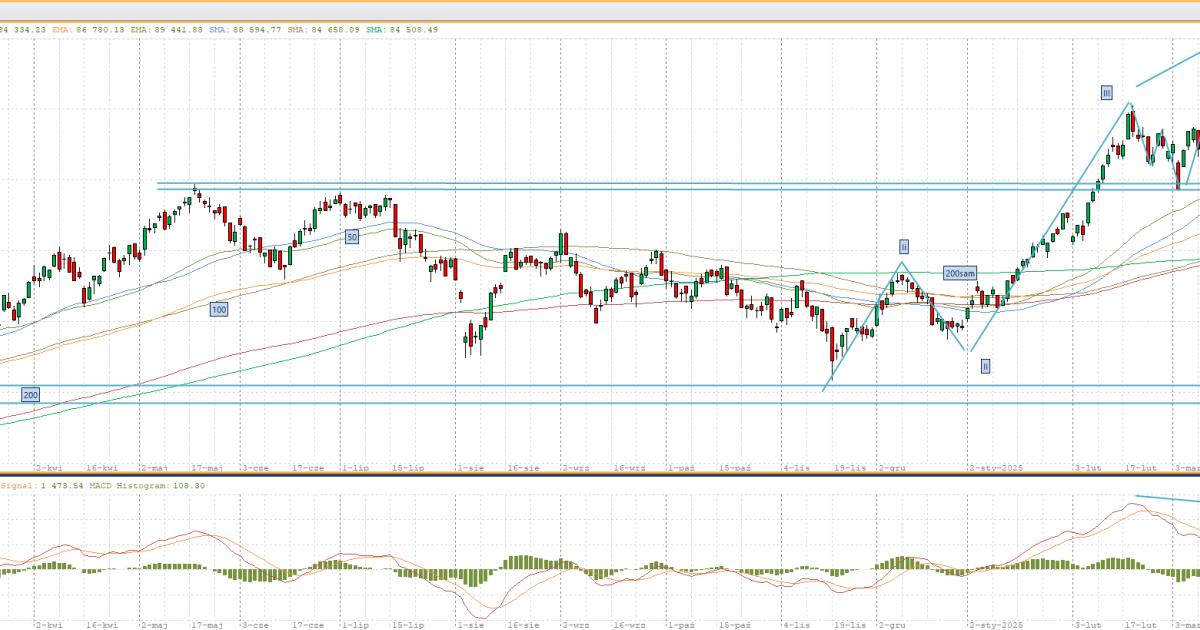The width and height of the screenshot is (1200, 630).
Task: Click "19-lis" on the lower MACD axis
Action: [850, 624]
